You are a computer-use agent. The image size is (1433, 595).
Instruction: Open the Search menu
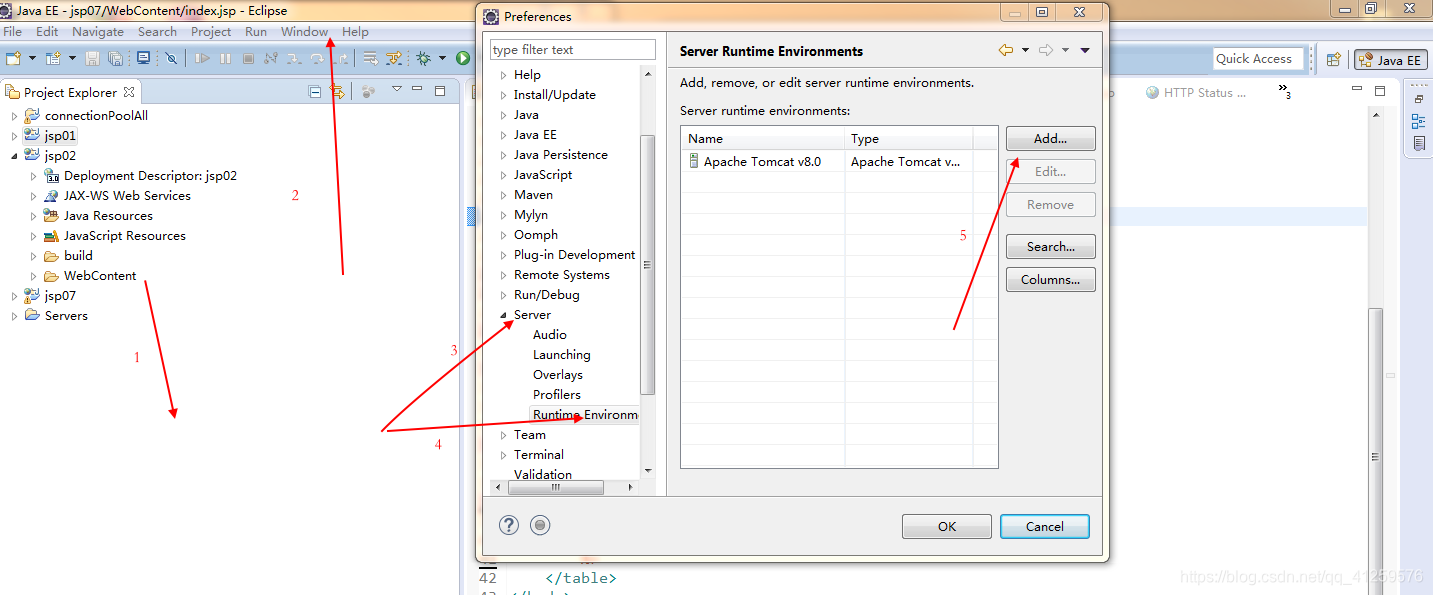pyautogui.click(x=157, y=31)
